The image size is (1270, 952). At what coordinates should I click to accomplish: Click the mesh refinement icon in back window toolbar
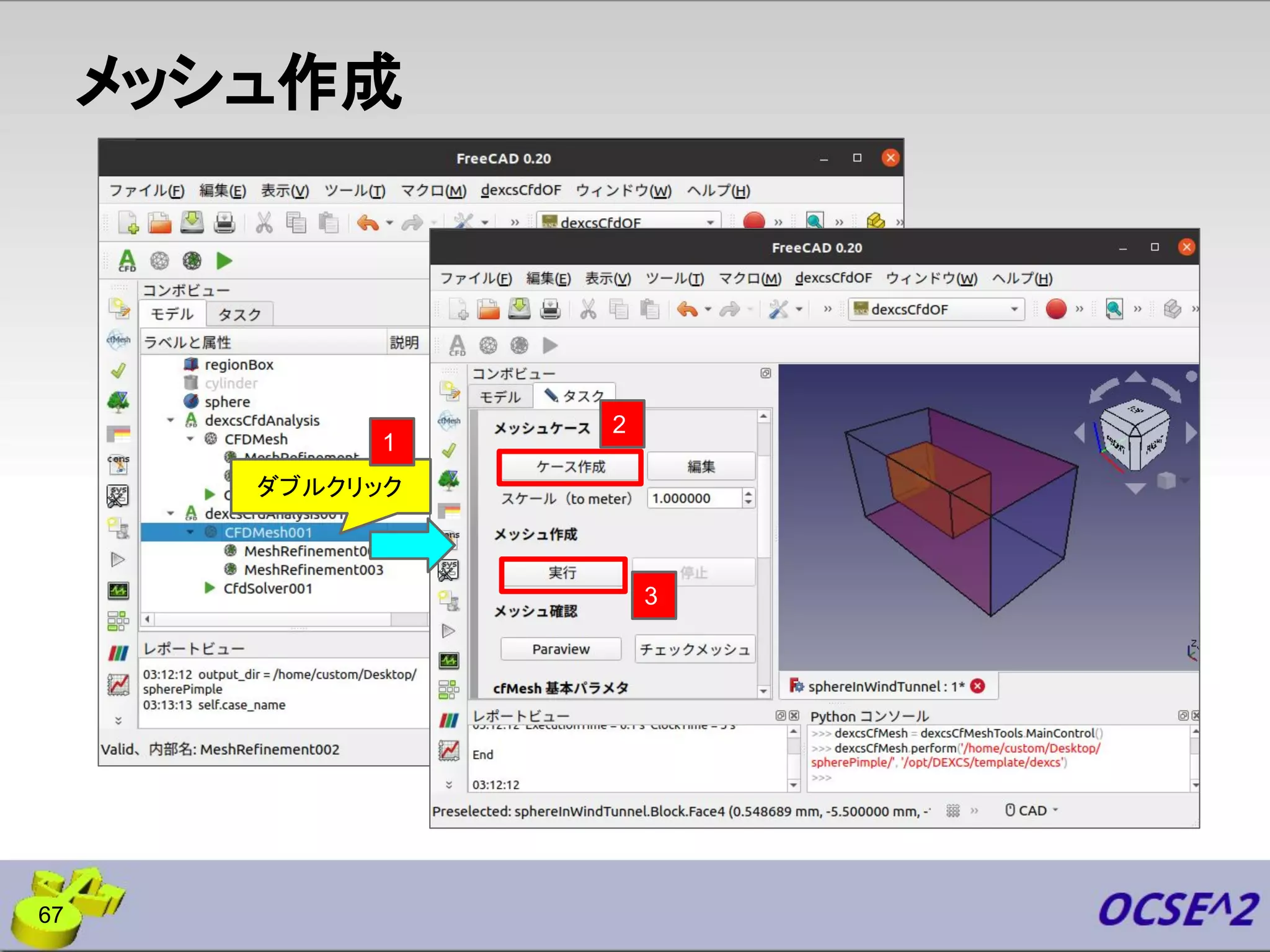pyautogui.click(x=192, y=260)
